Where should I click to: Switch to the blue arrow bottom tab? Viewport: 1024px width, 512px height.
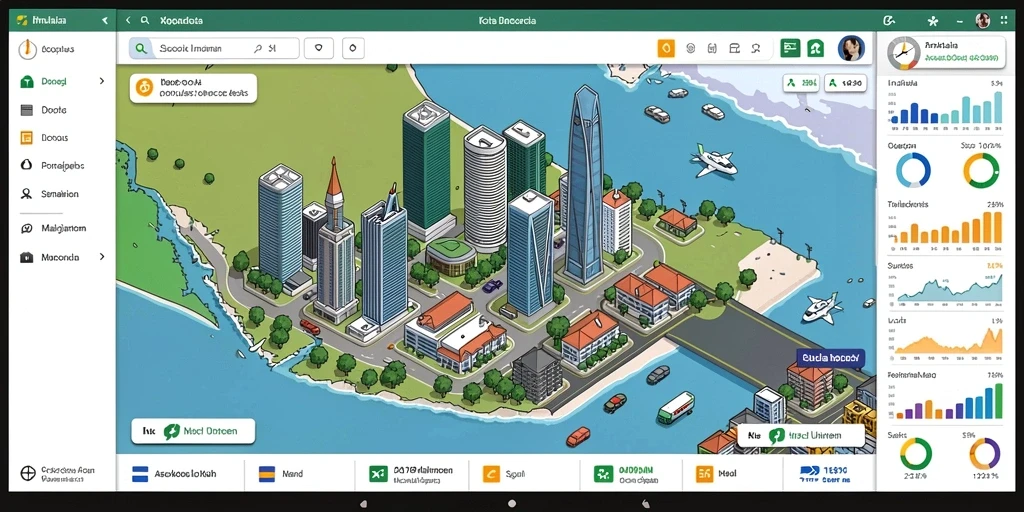pos(824,473)
